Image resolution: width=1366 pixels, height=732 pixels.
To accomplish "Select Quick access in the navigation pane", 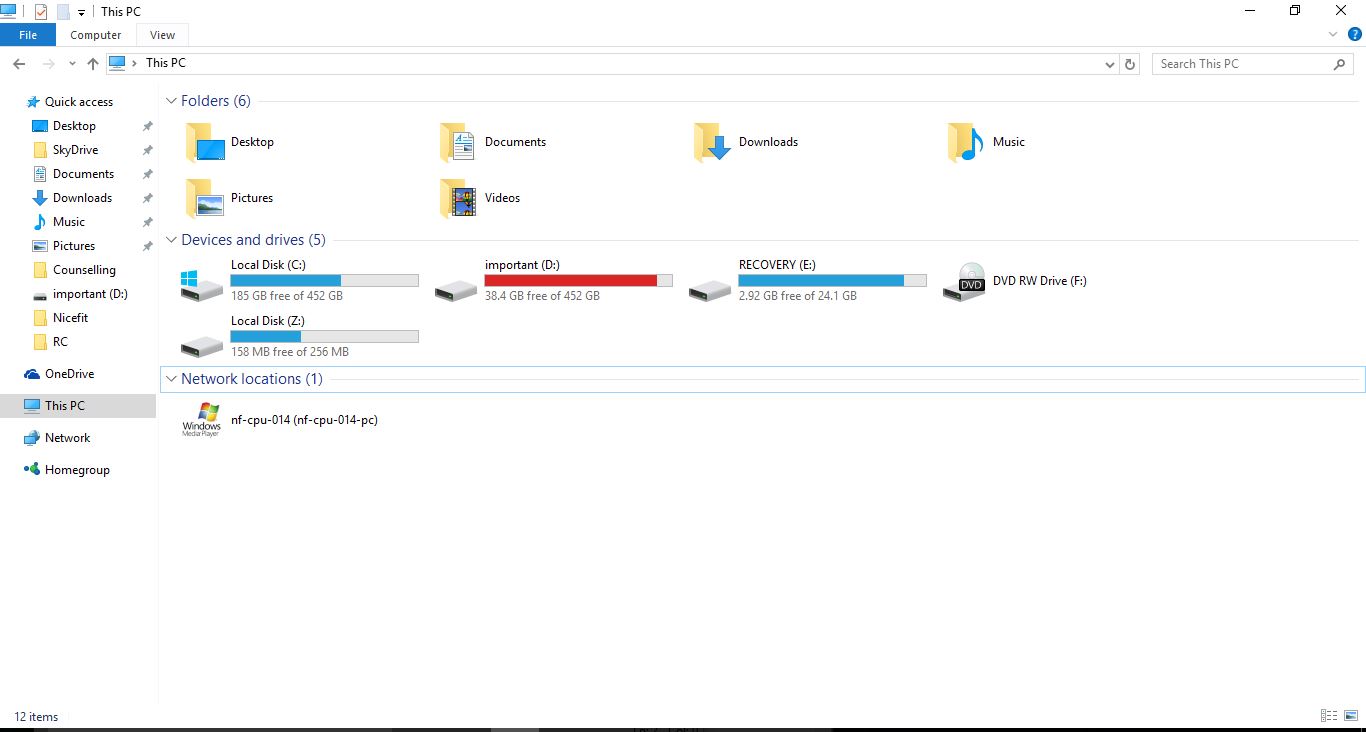I will [x=78, y=102].
